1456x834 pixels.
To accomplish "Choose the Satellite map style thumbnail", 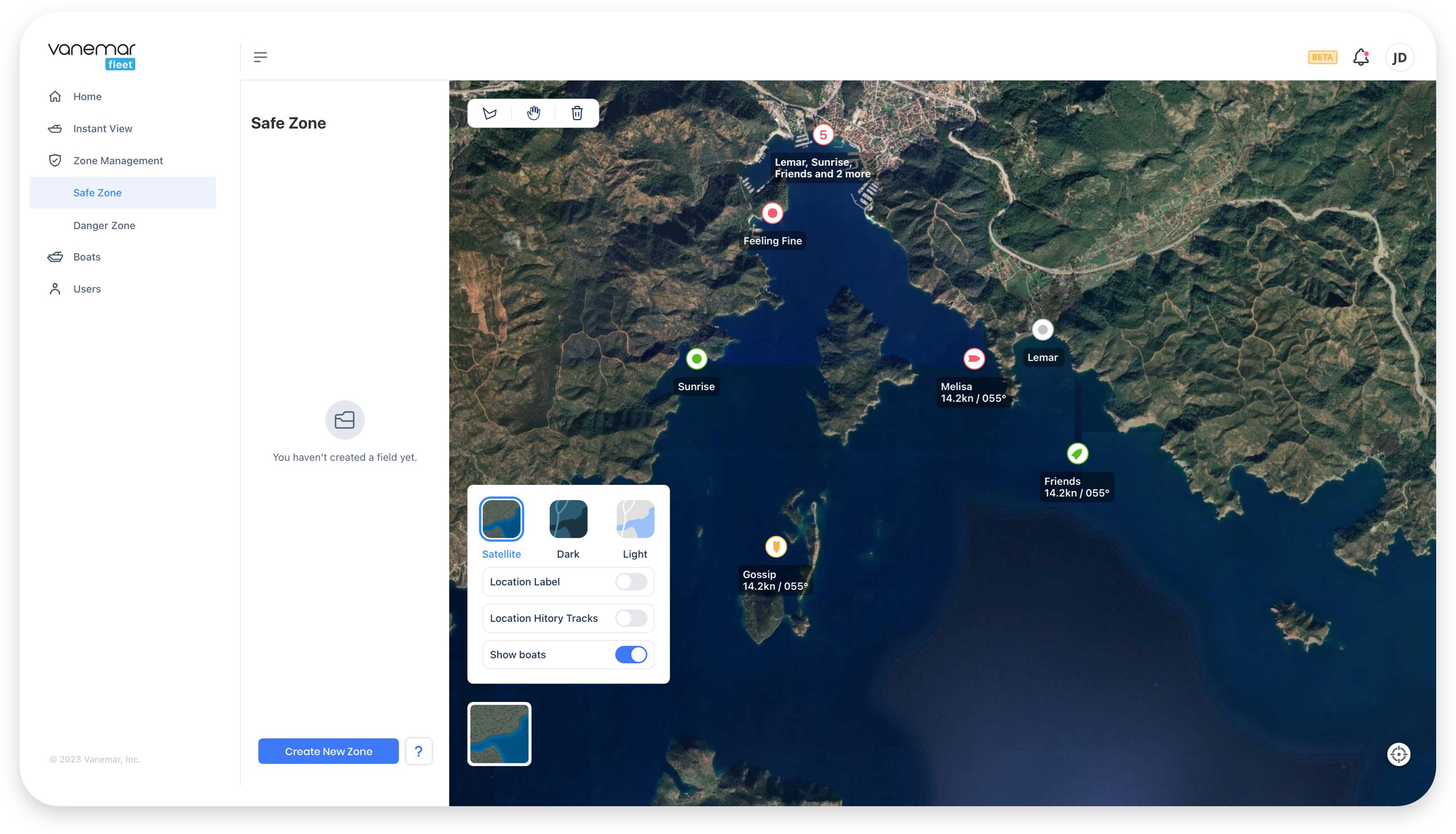I will [501, 519].
